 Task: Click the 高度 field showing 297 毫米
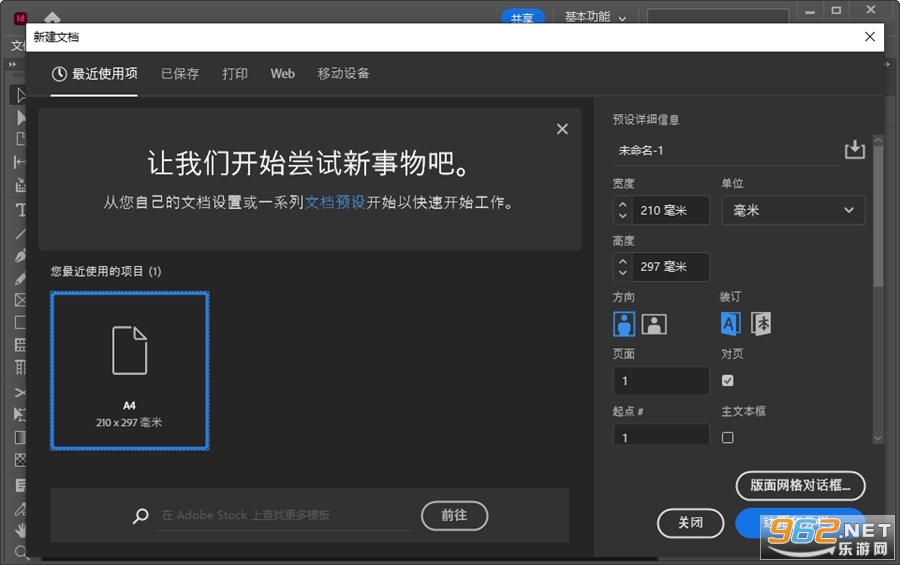[x=670, y=266]
